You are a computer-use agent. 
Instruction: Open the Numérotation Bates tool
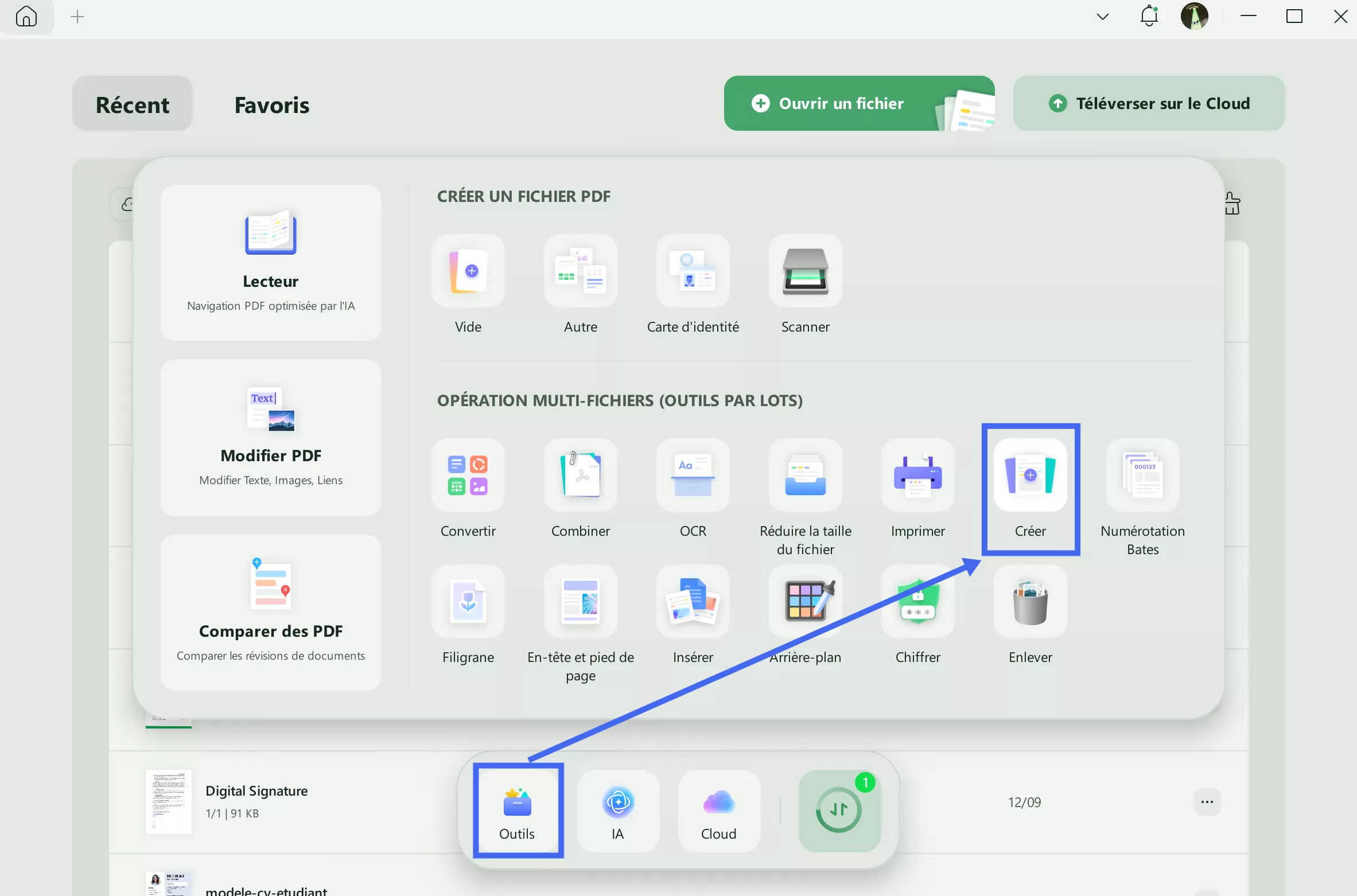click(1142, 476)
